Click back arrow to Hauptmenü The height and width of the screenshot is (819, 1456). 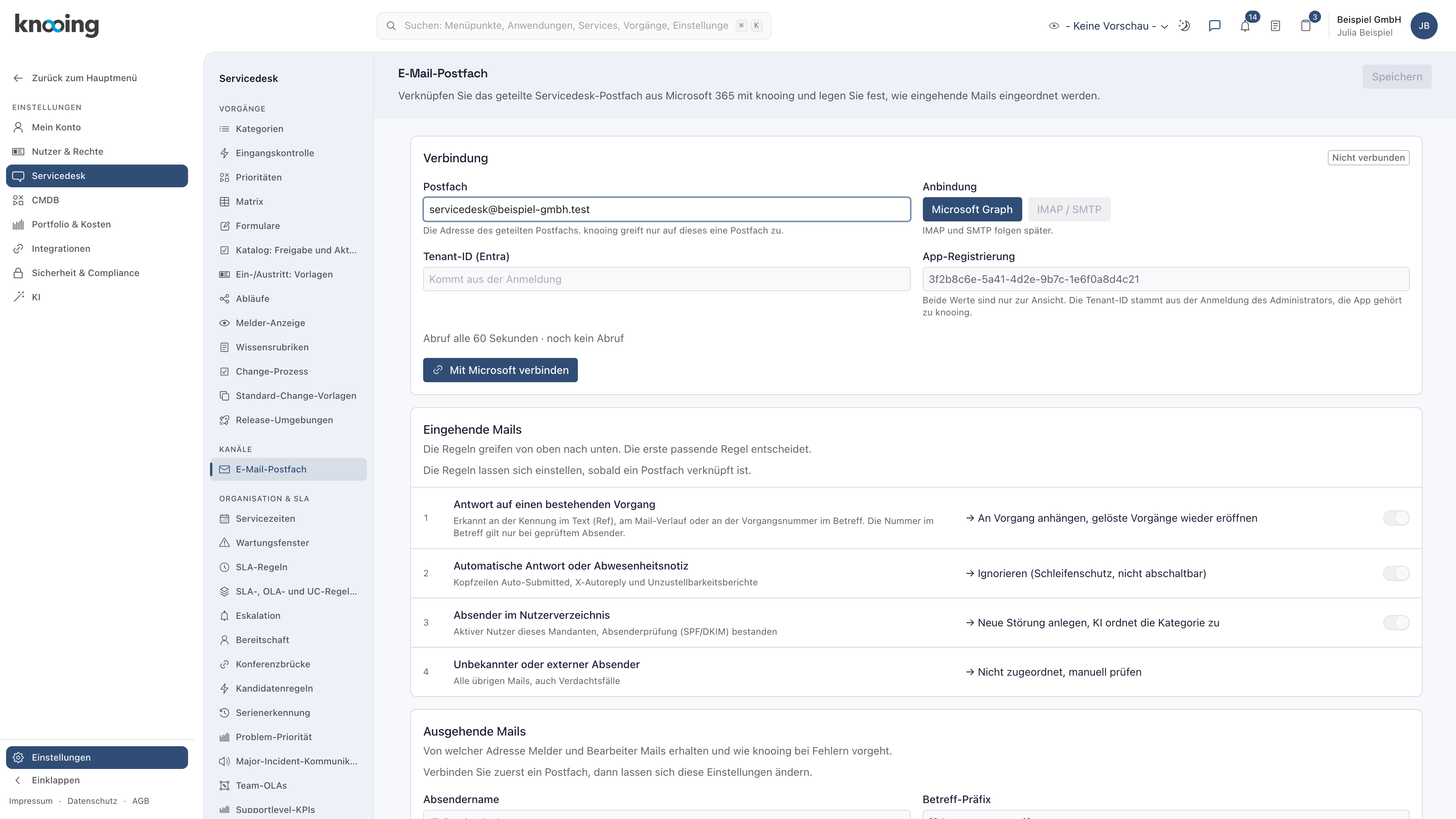click(18, 78)
